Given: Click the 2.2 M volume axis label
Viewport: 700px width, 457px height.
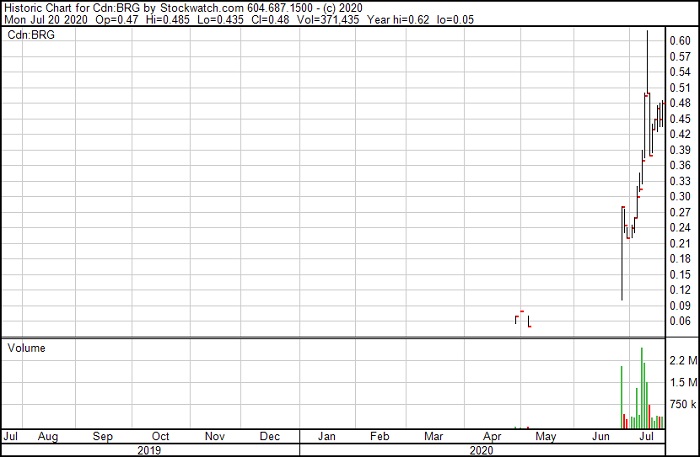Looking at the screenshot, I should (x=678, y=360).
